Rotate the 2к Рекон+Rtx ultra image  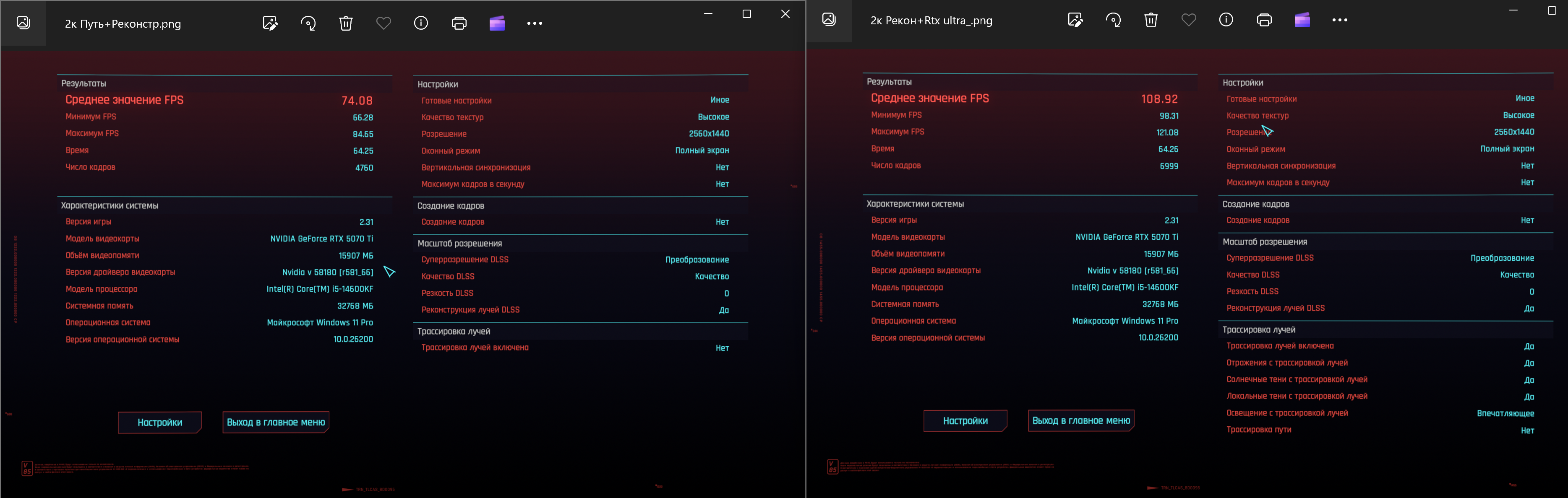[x=1113, y=20]
